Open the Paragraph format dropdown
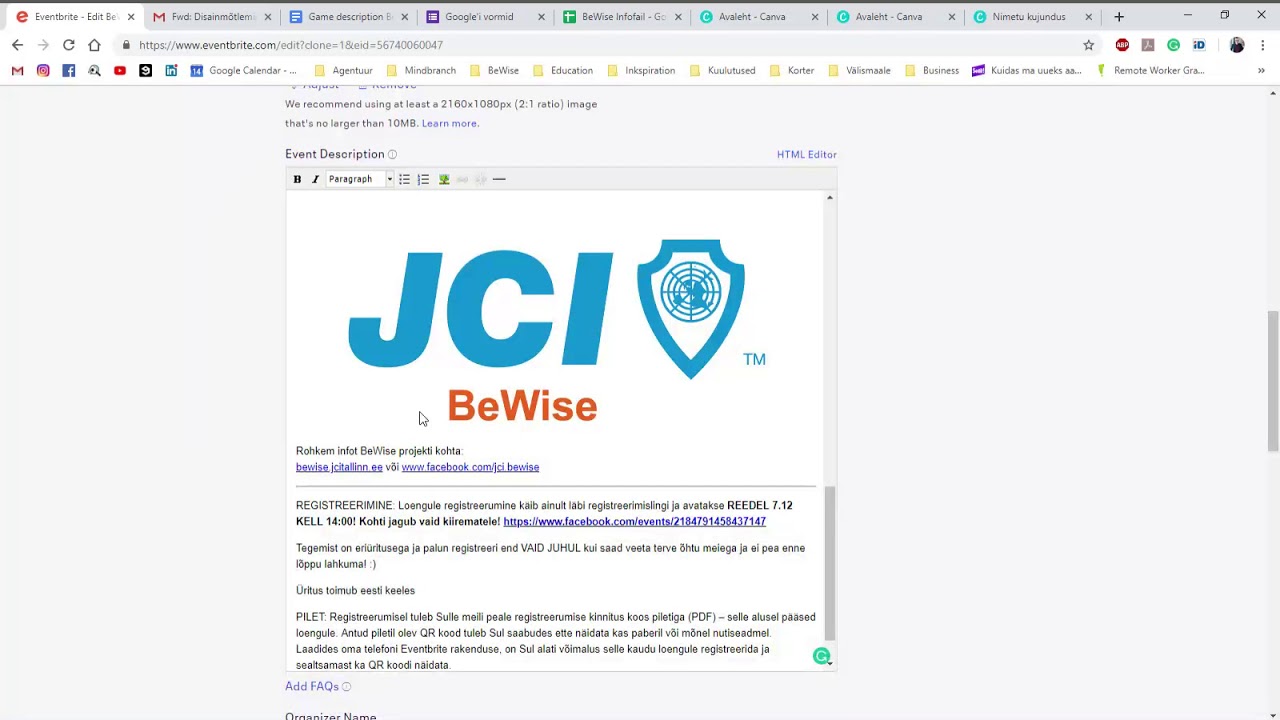Image resolution: width=1280 pixels, height=720 pixels. 360,179
